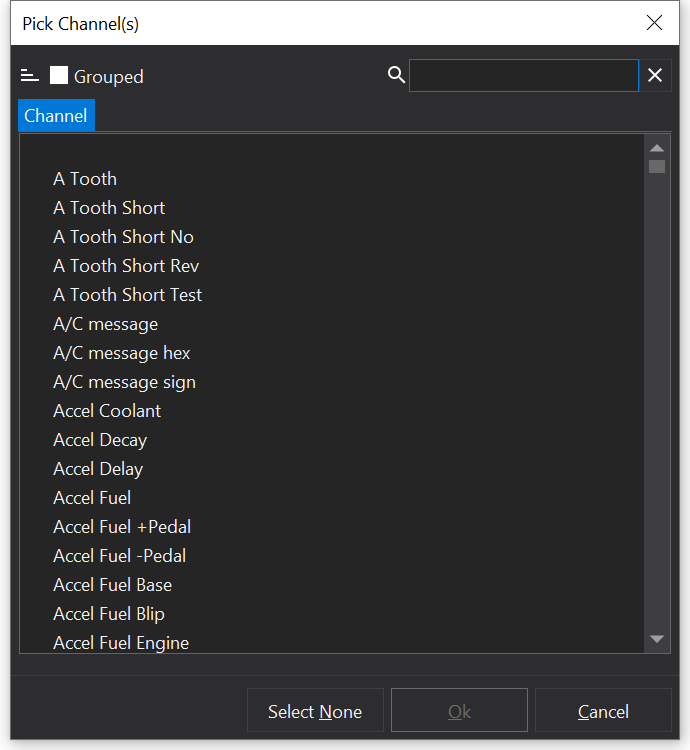Enable the Grouped checkbox
This screenshot has width=690, height=750.
point(59,76)
